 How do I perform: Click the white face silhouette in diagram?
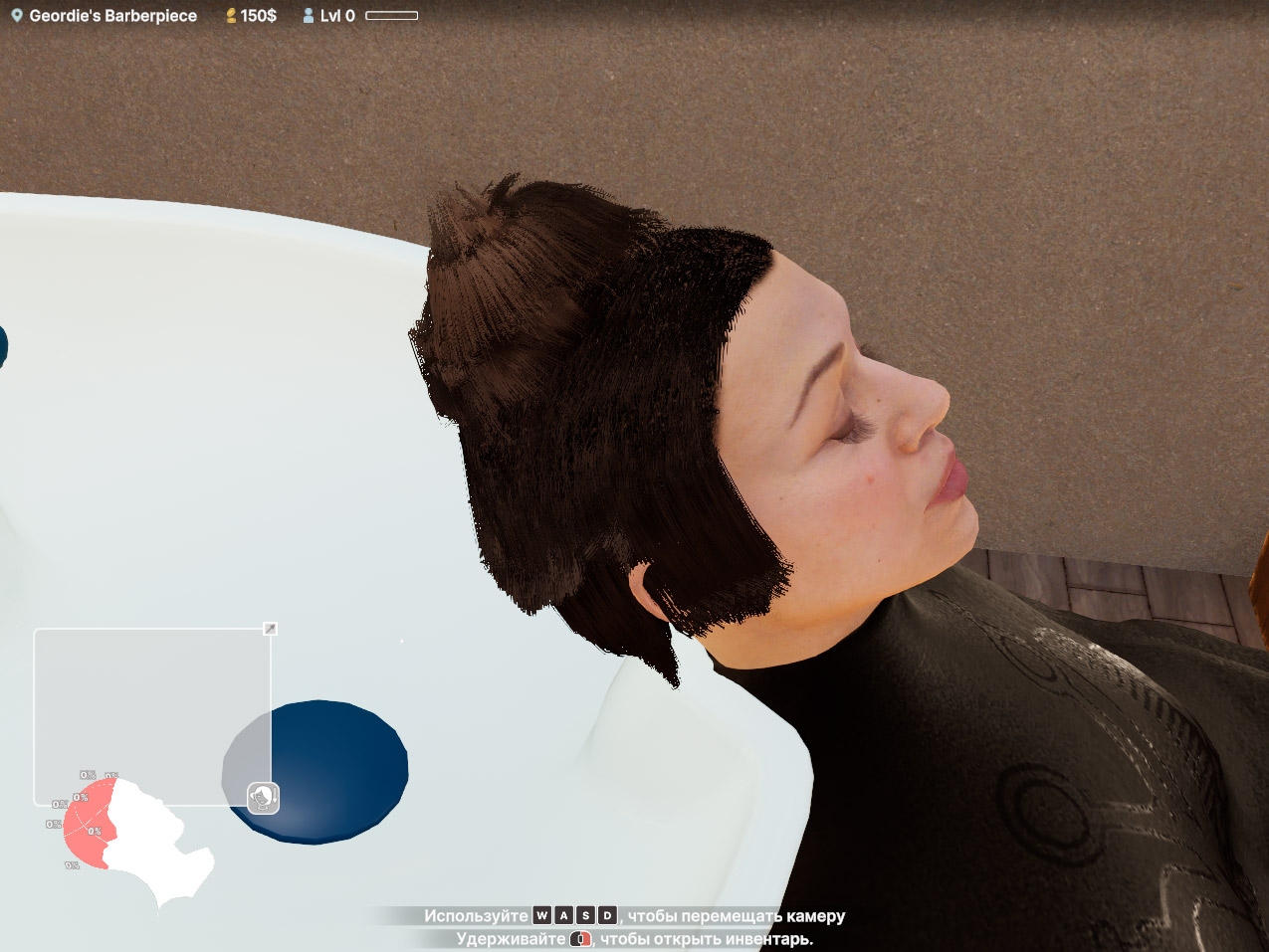coord(154,841)
